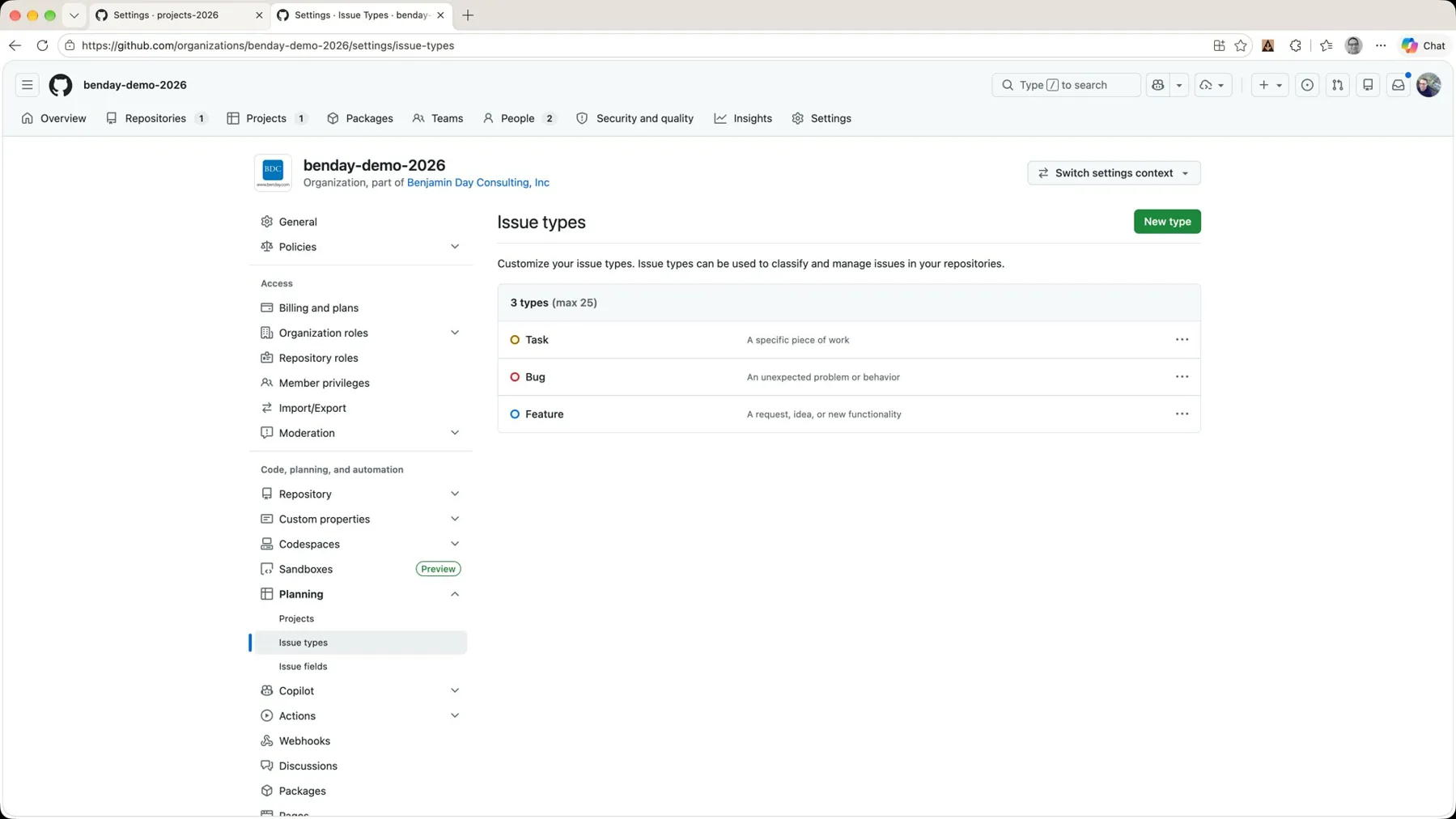The height and width of the screenshot is (819, 1456).
Task: Open the user avatar menu
Action: [x=1428, y=85]
